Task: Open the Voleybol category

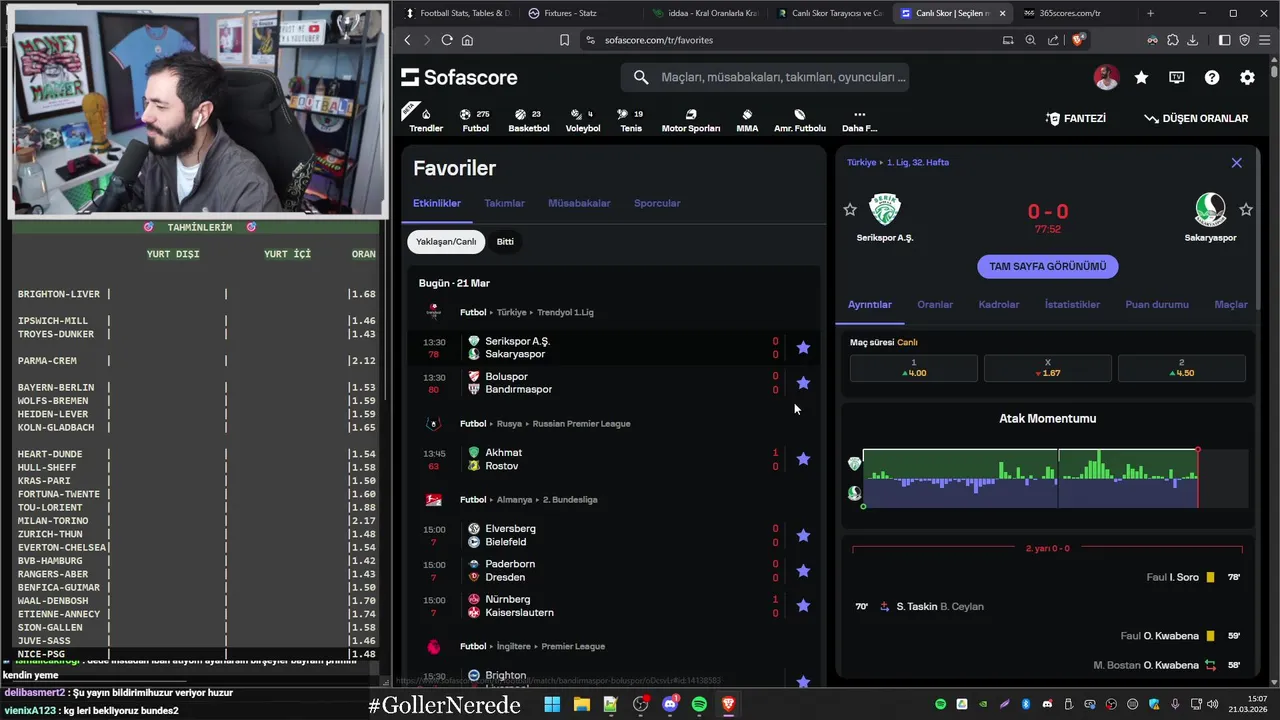Action: (x=583, y=120)
